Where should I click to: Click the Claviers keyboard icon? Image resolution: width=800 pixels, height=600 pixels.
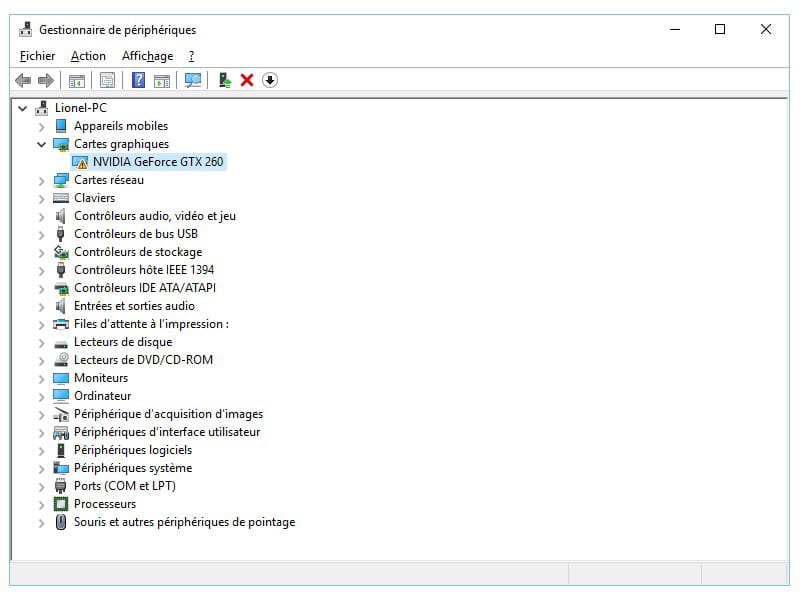pyautogui.click(x=61, y=198)
